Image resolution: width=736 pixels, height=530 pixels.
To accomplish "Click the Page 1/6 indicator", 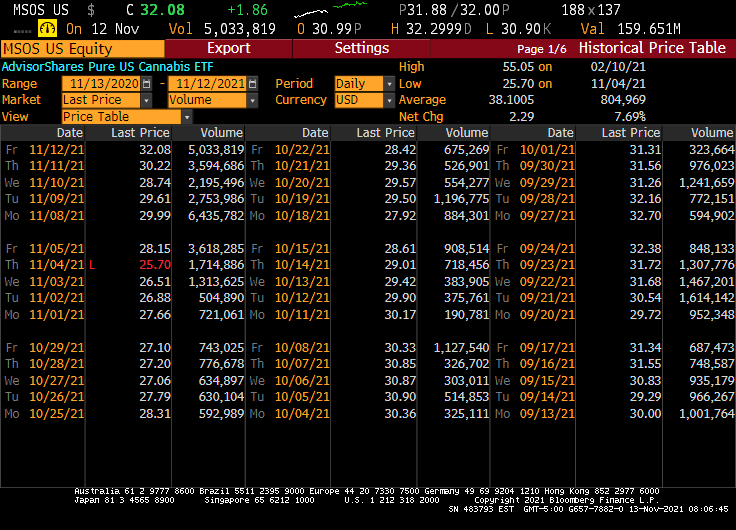I will 542,49.
